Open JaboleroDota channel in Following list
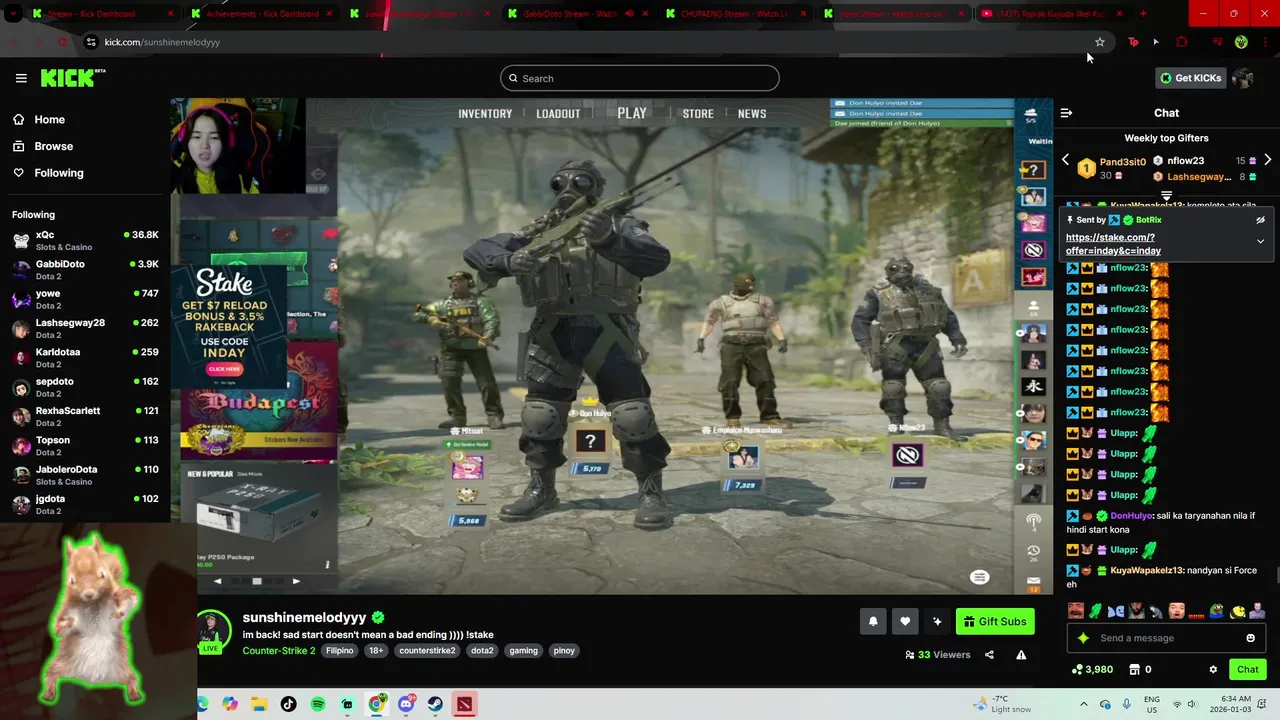 pos(85,475)
